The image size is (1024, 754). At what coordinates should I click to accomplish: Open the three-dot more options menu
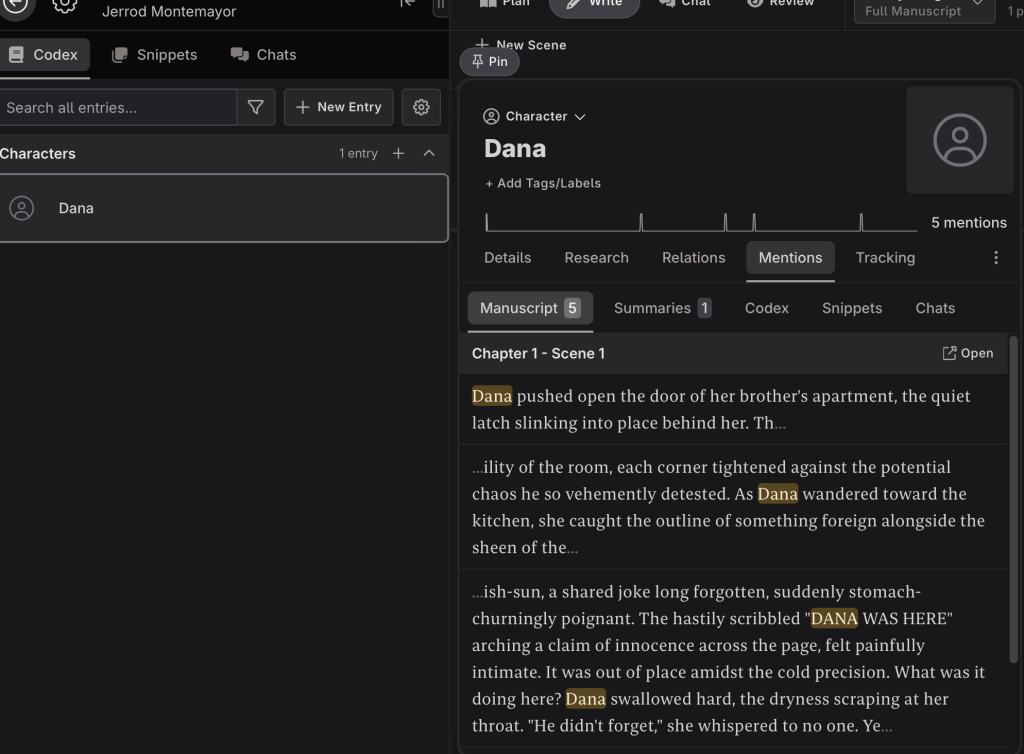click(x=996, y=258)
